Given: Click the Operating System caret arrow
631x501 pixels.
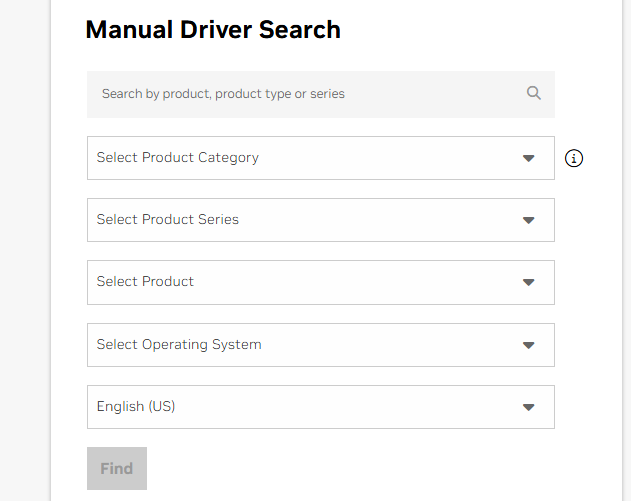Looking at the screenshot, I should coord(529,345).
